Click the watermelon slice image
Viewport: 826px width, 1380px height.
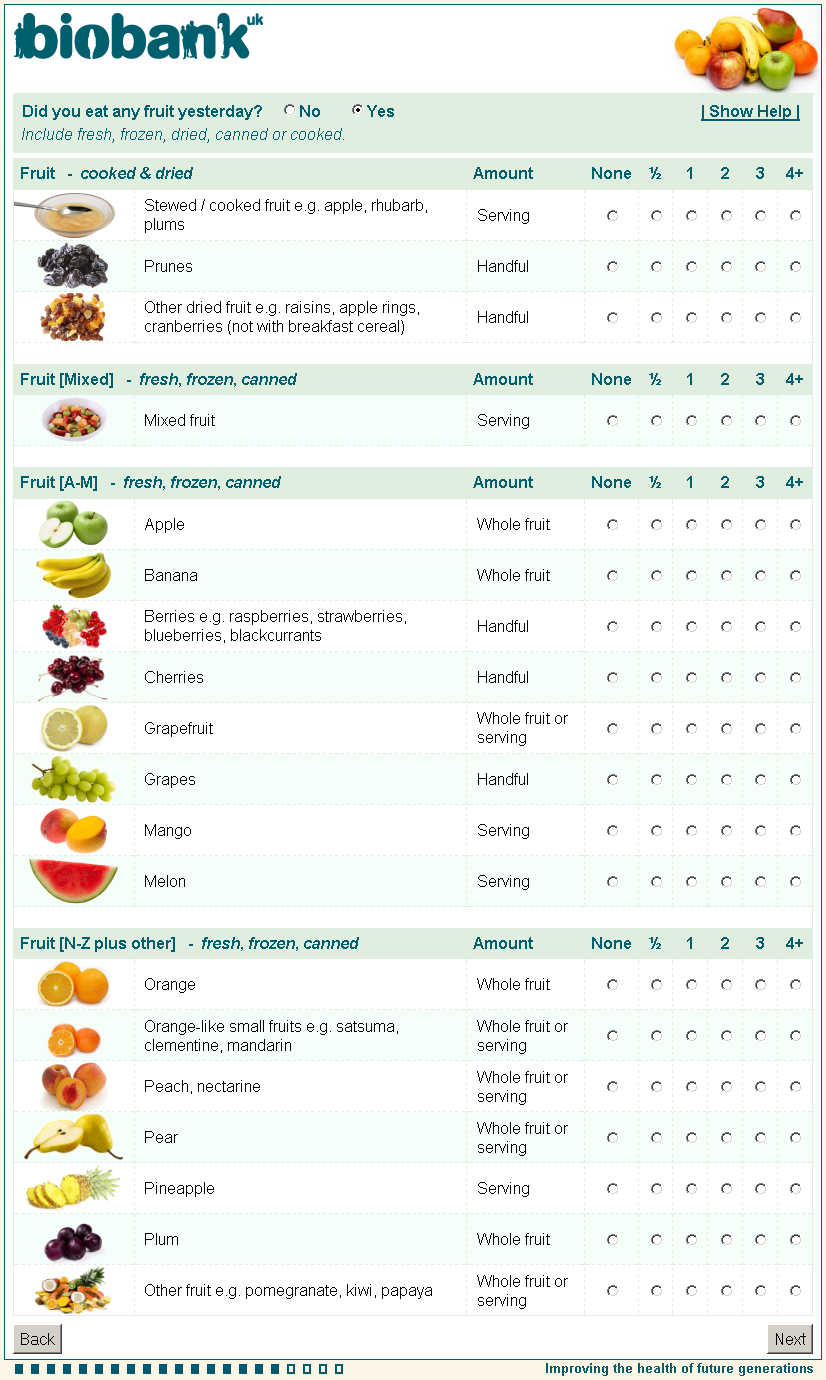point(73,880)
